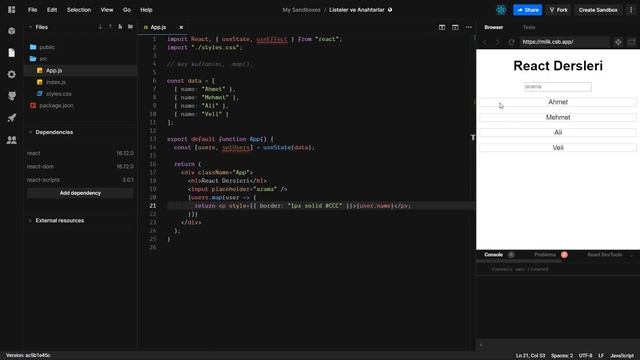Open the File menu
The width and height of the screenshot is (640, 360).
[x=33, y=10]
